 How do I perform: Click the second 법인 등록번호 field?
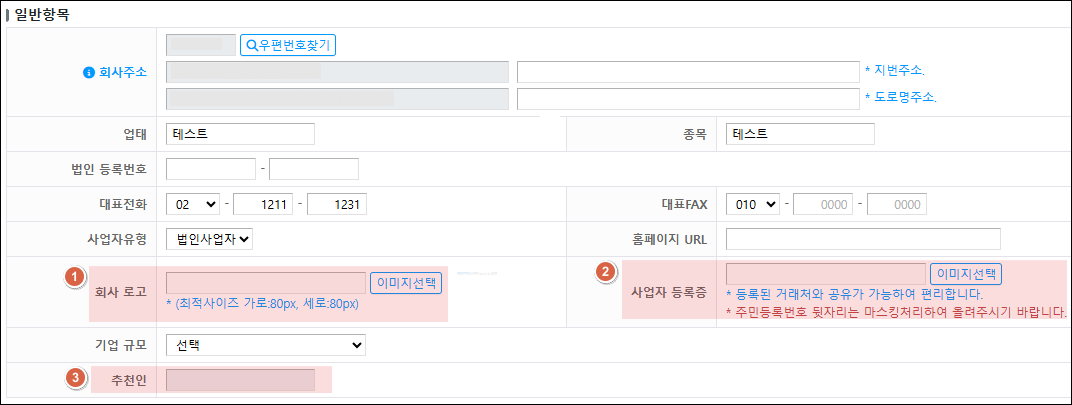pos(313,169)
